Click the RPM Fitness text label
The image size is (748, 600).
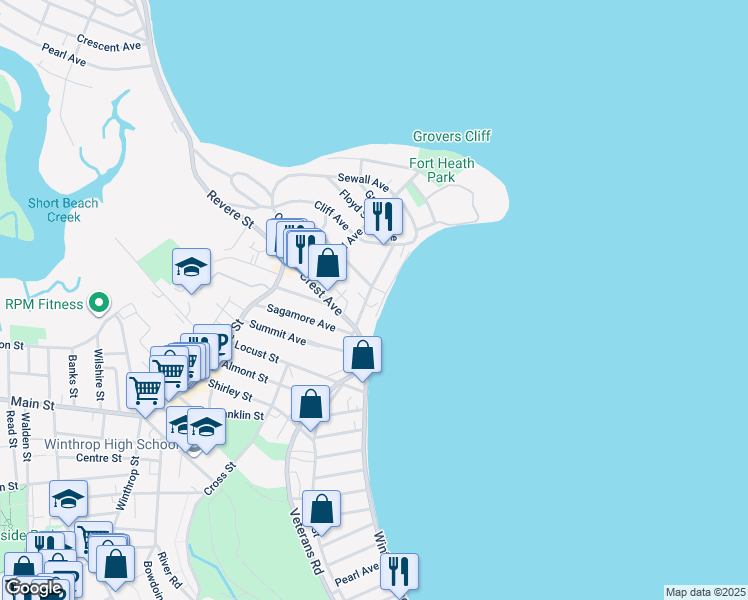click(44, 304)
